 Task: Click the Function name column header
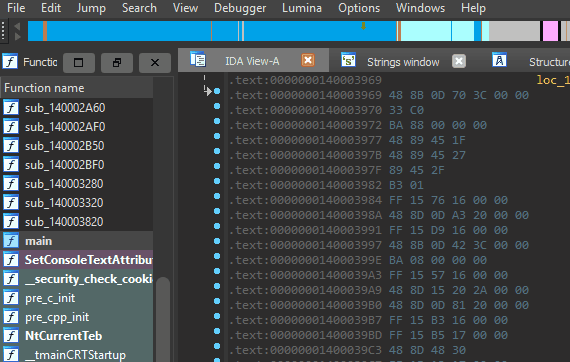pos(77,88)
